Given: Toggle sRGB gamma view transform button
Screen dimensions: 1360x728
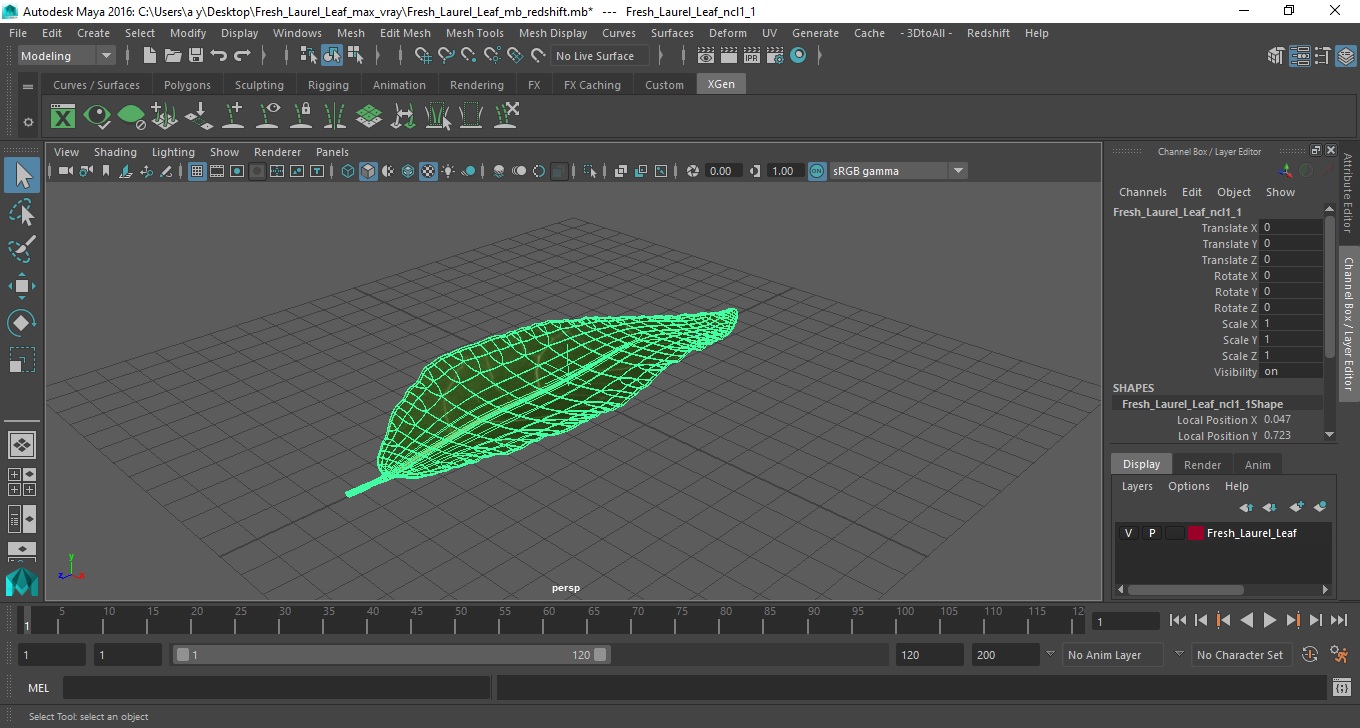Looking at the screenshot, I should [817, 171].
